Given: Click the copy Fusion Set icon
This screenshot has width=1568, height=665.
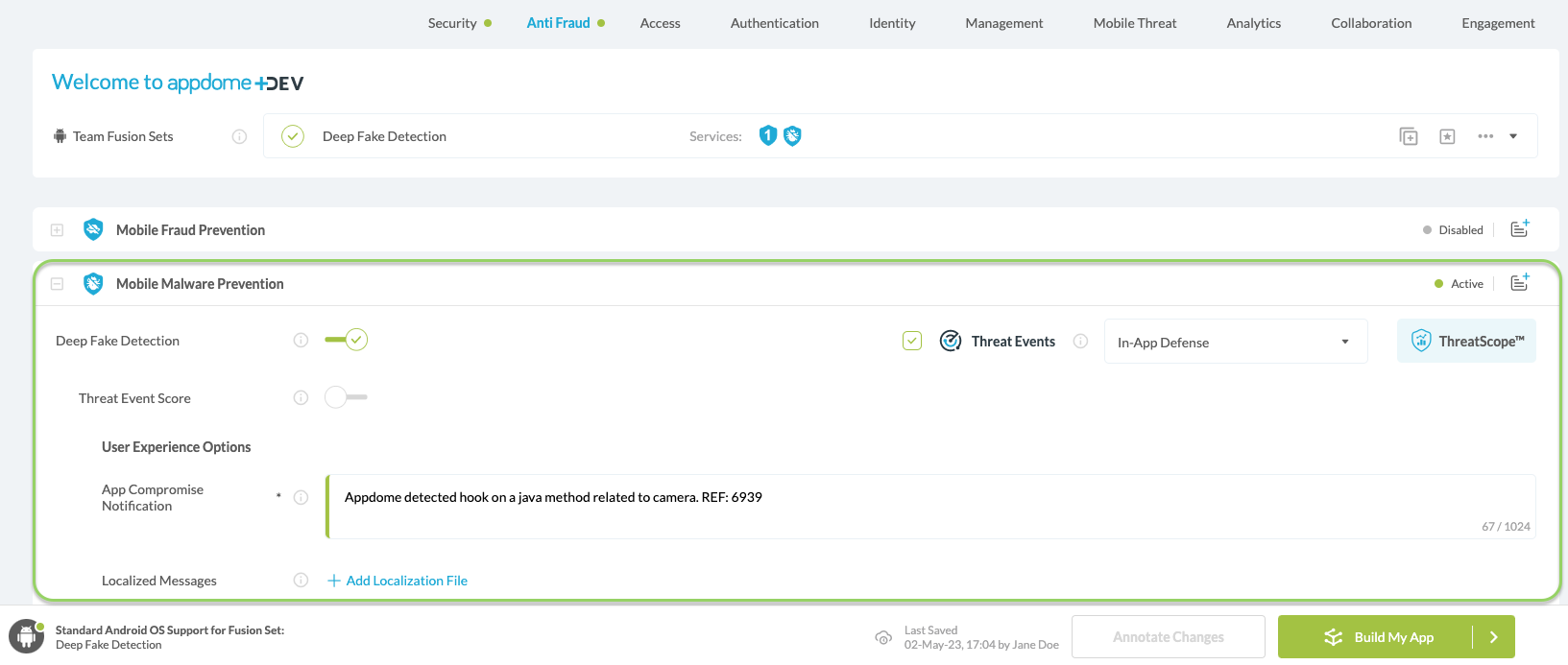Looking at the screenshot, I should coord(1408,136).
